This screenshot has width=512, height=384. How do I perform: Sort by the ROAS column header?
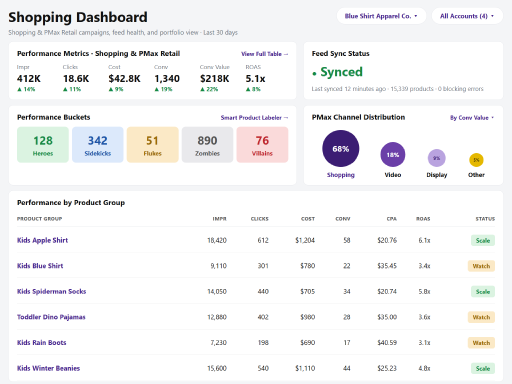pyautogui.click(x=423, y=219)
